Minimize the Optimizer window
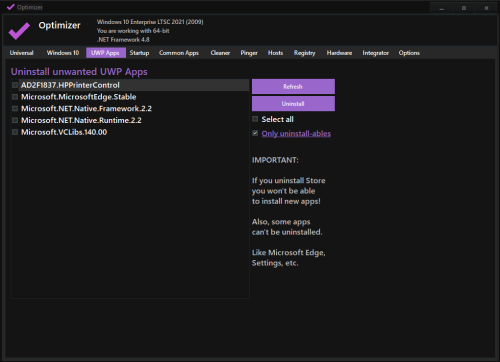 coord(442,8)
